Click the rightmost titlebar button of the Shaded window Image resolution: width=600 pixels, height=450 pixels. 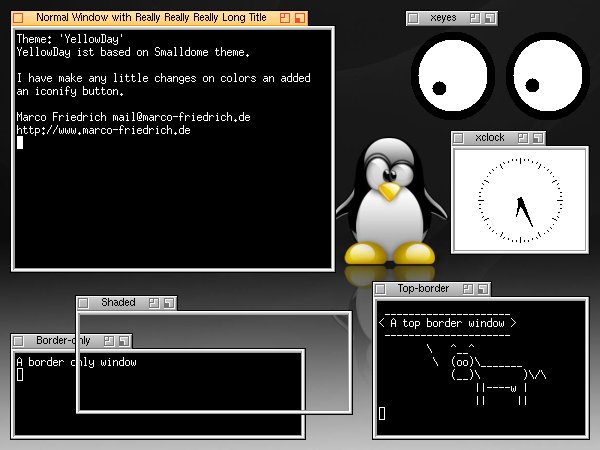click(x=169, y=303)
